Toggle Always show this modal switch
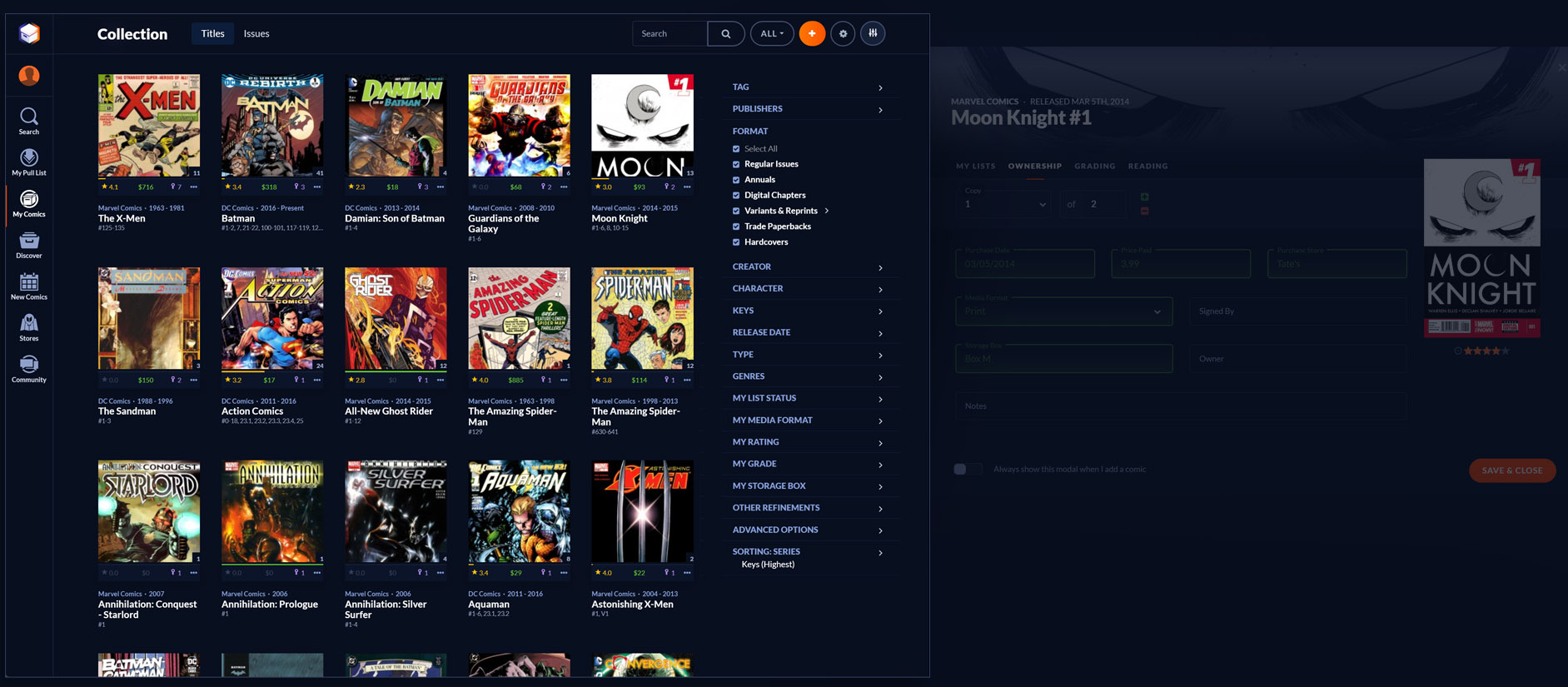This screenshot has width=1568, height=687. tap(967, 470)
